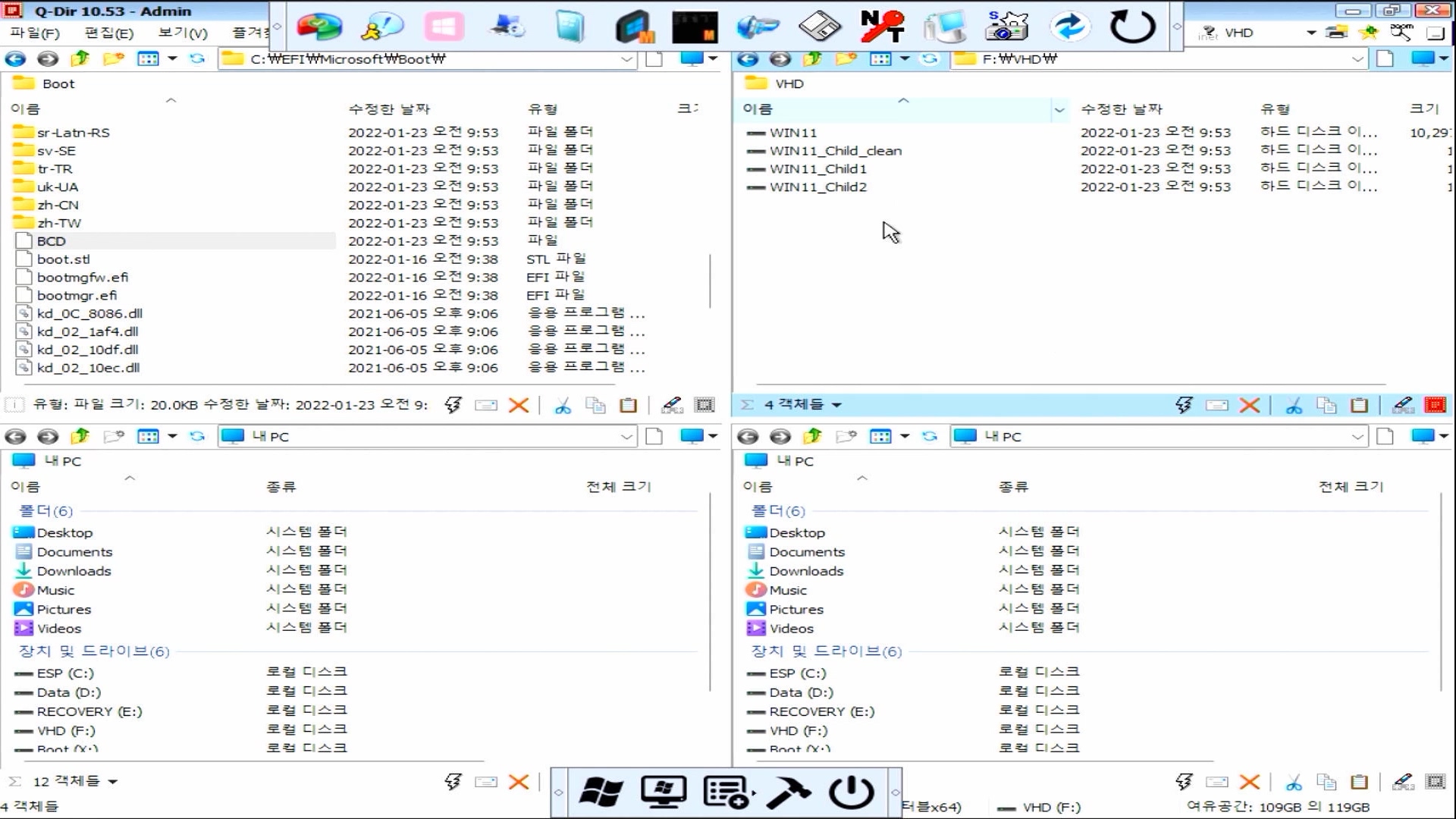Screen dimensions: 1456x819
Task: Click the blue sync arrows launcher icon
Action: 1069,27
